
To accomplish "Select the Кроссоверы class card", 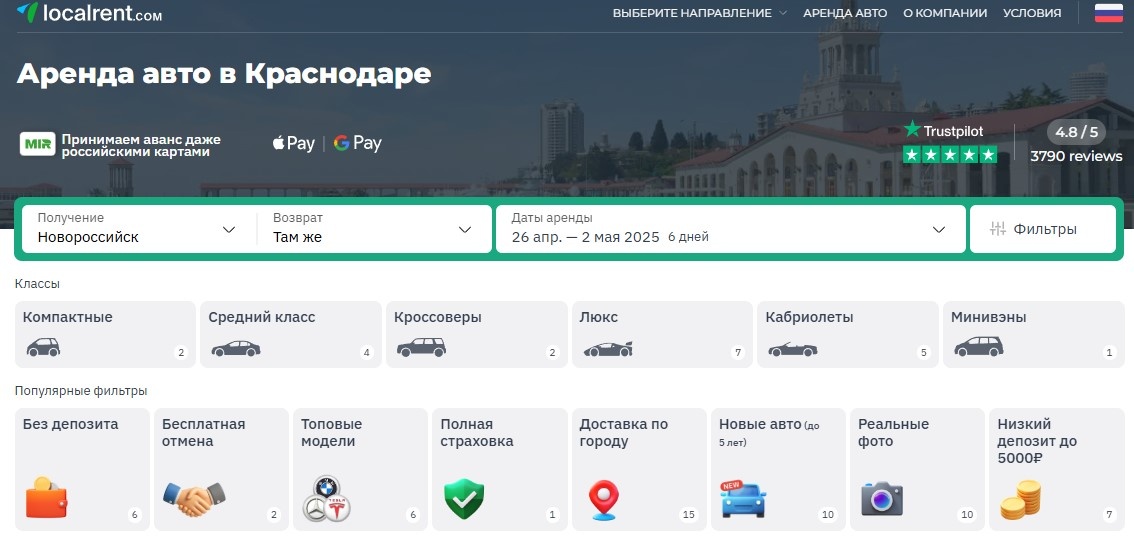I will (477, 334).
